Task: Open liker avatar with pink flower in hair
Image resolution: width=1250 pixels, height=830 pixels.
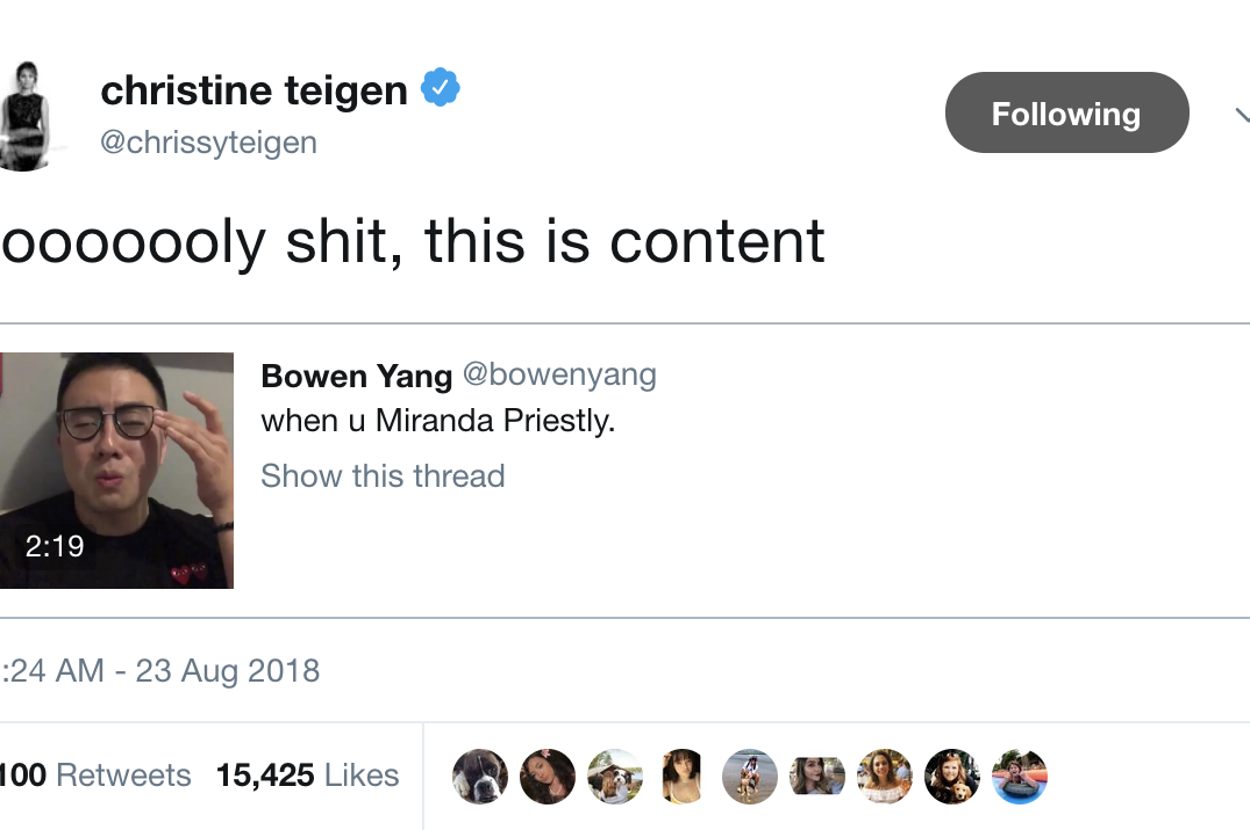Action: (x=547, y=776)
